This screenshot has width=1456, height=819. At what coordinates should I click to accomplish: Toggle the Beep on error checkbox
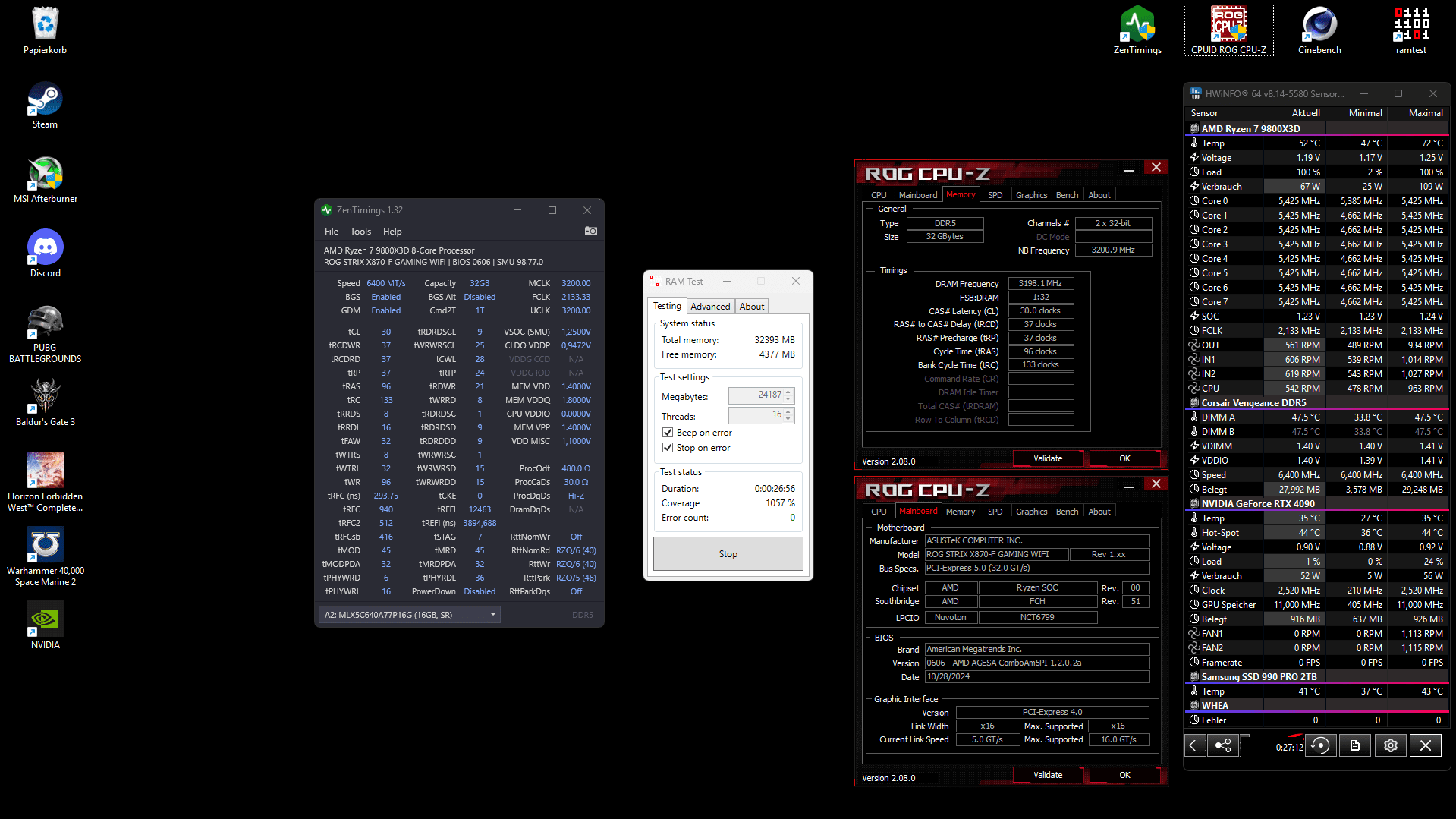point(668,433)
